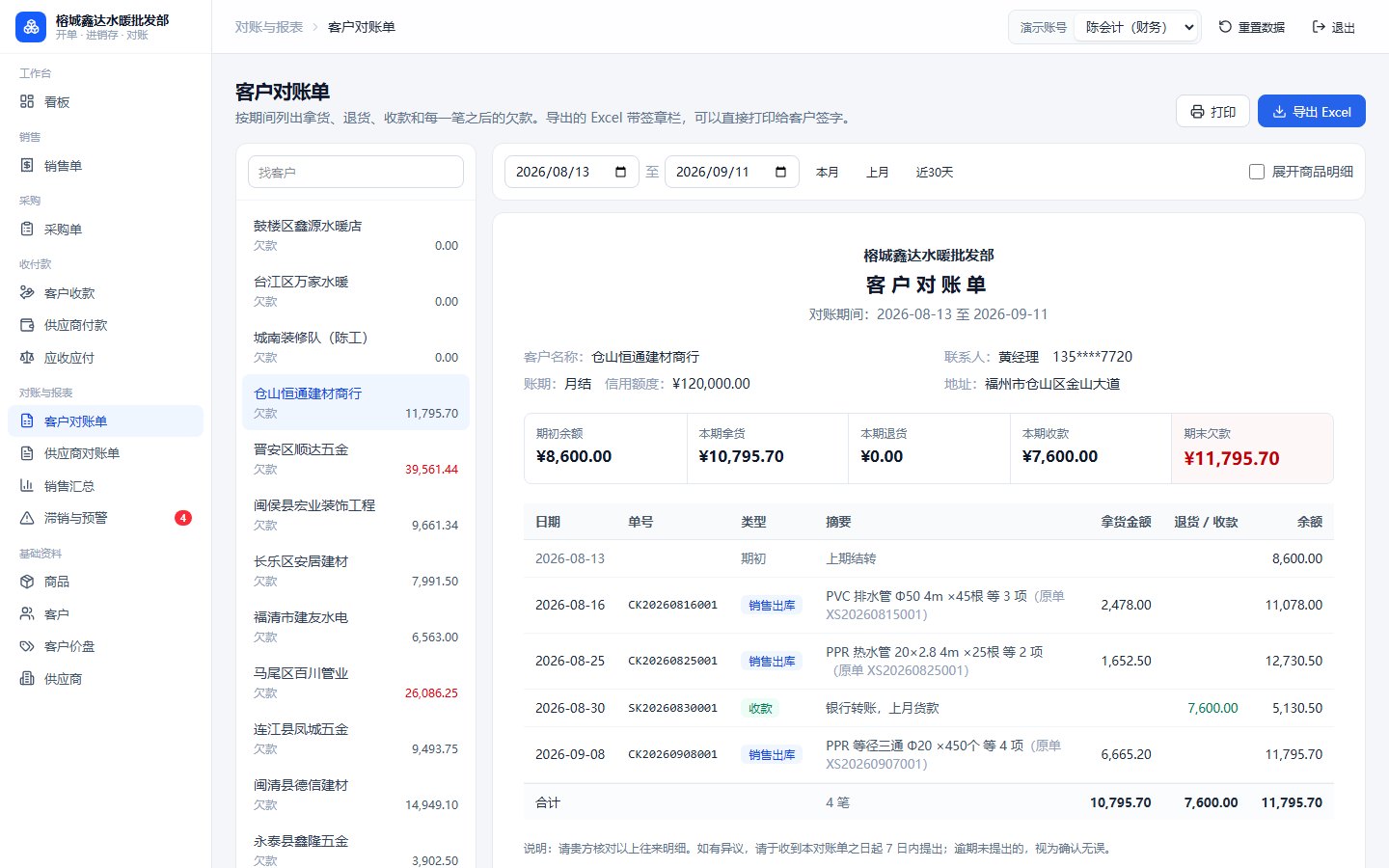Click the 打印 button

[1212, 112]
